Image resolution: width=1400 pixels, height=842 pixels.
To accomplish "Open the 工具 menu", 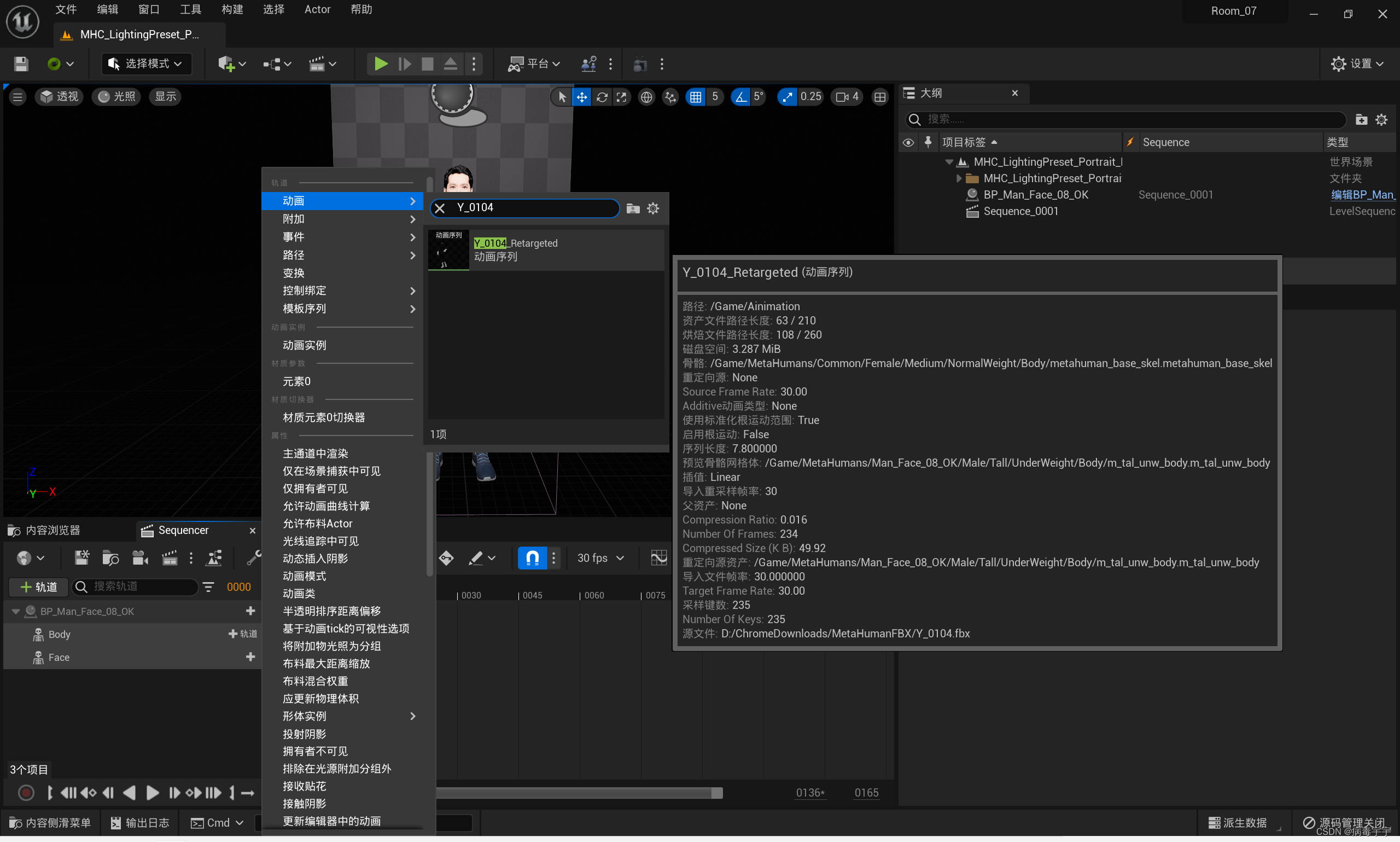I will pos(190,9).
